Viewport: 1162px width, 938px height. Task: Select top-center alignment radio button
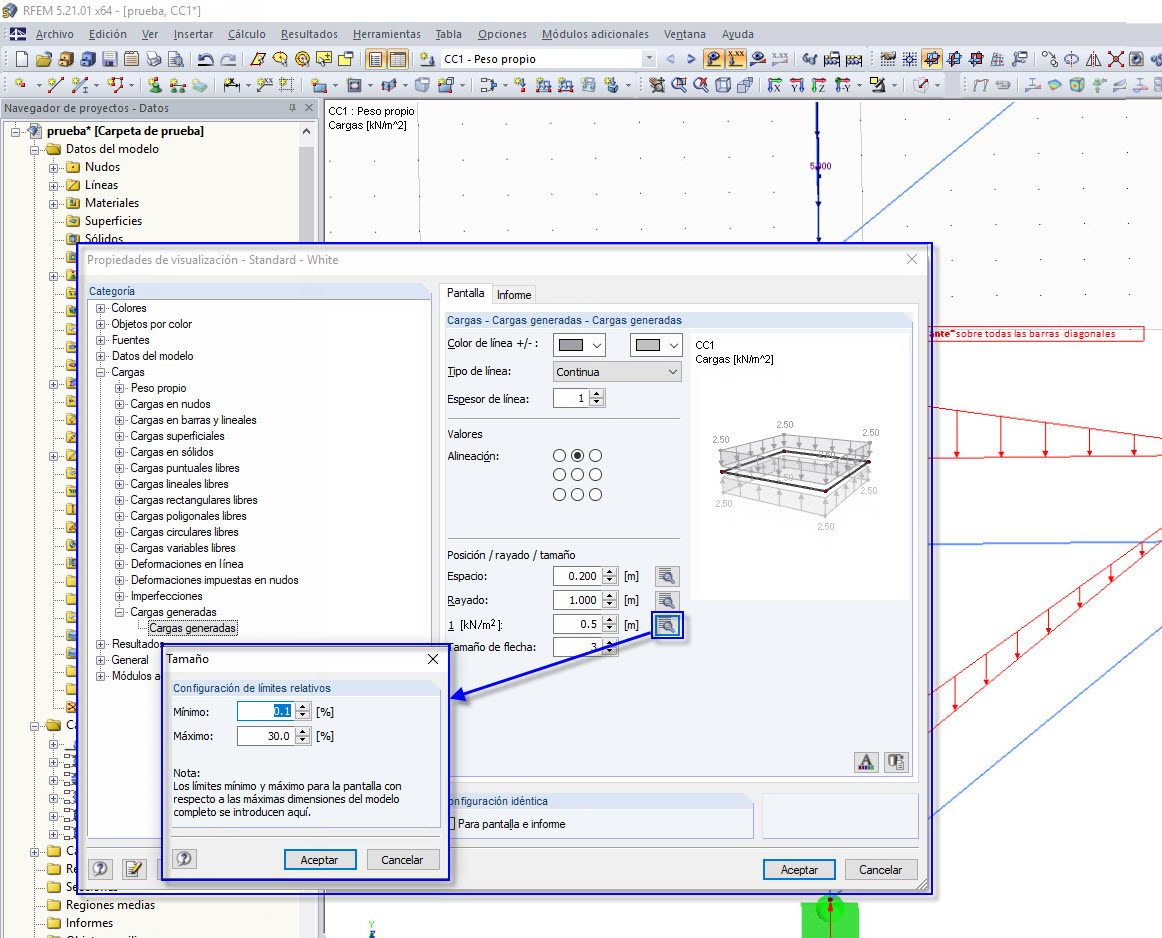[577, 456]
